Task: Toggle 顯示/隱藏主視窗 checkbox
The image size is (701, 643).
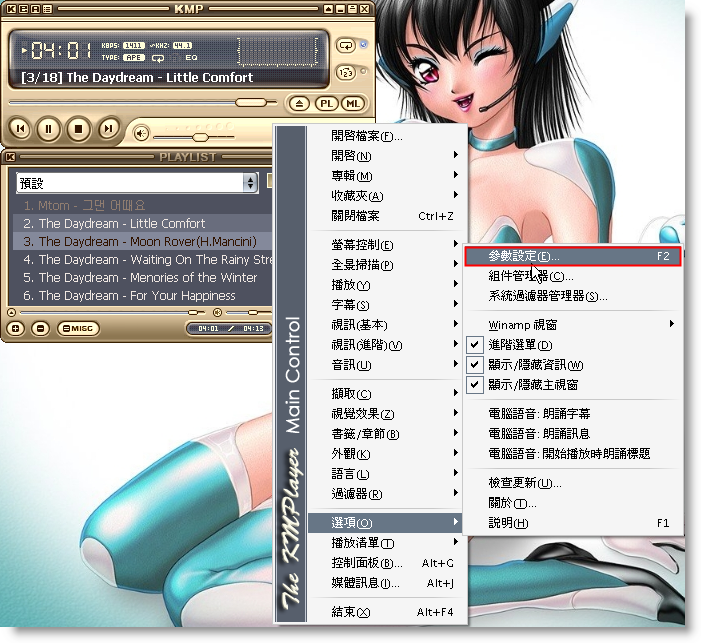Action: click(x=474, y=385)
